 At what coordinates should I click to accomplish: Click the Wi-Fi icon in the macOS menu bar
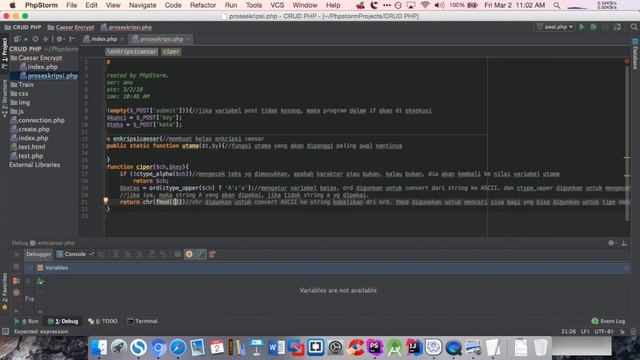[425, 5]
